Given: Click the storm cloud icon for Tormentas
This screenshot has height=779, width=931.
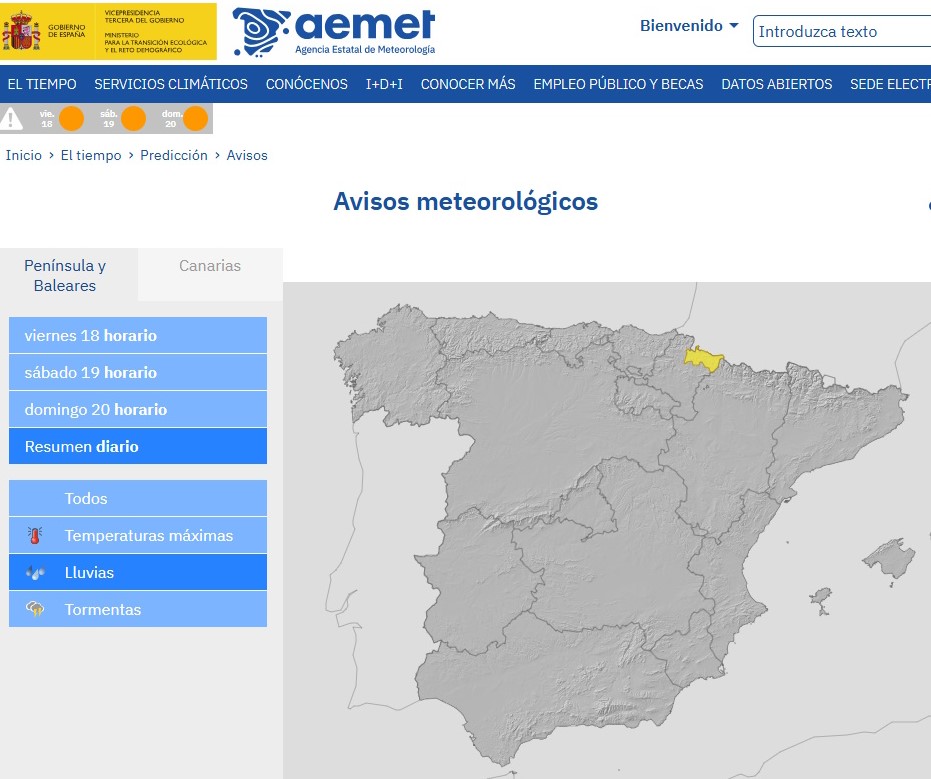Looking at the screenshot, I should [x=35, y=609].
